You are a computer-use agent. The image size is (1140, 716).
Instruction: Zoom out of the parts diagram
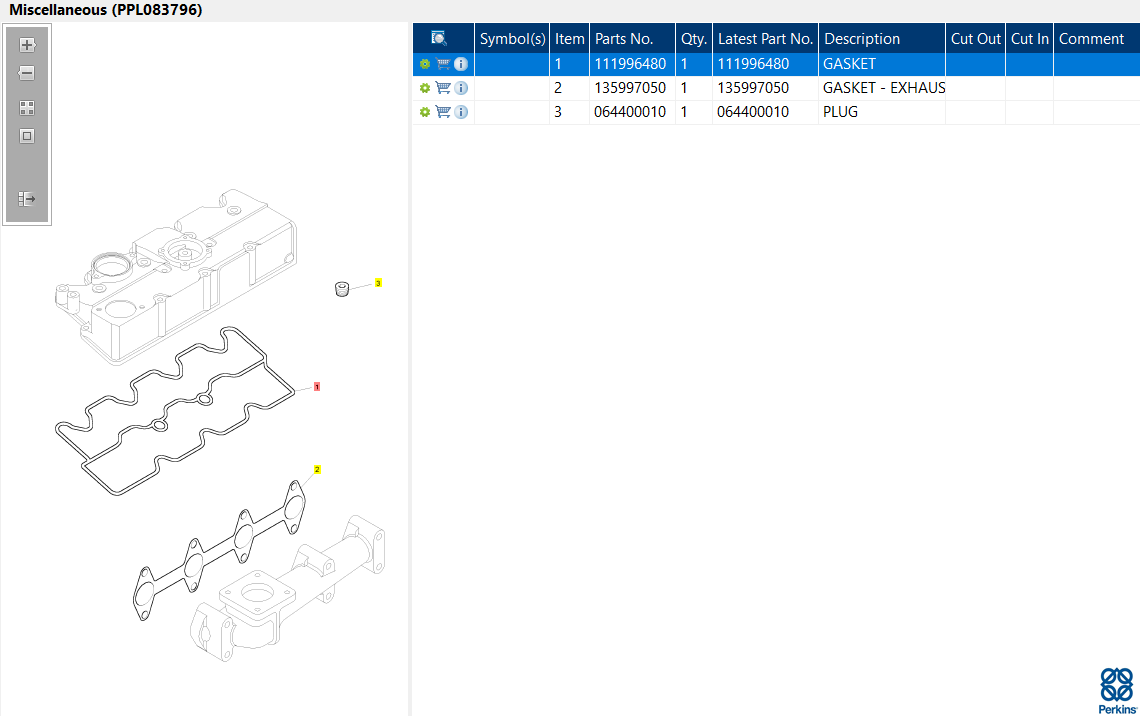pos(27,73)
